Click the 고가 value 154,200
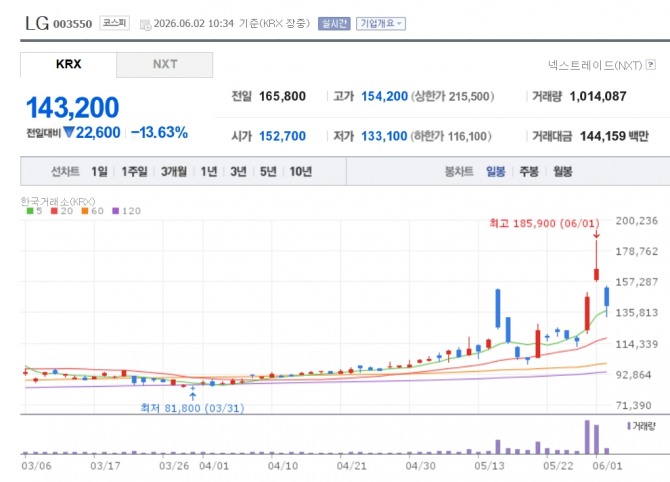The height and width of the screenshot is (482, 670). point(385,96)
